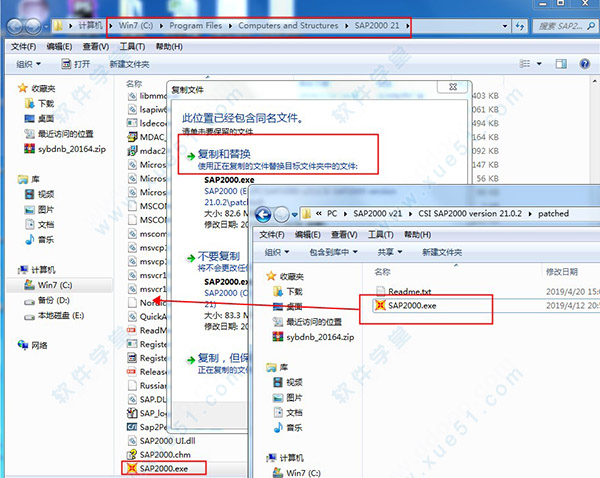Sort patched folder by 修改日期 column header
The height and width of the screenshot is (478, 600).
pyautogui.click(x=562, y=272)
